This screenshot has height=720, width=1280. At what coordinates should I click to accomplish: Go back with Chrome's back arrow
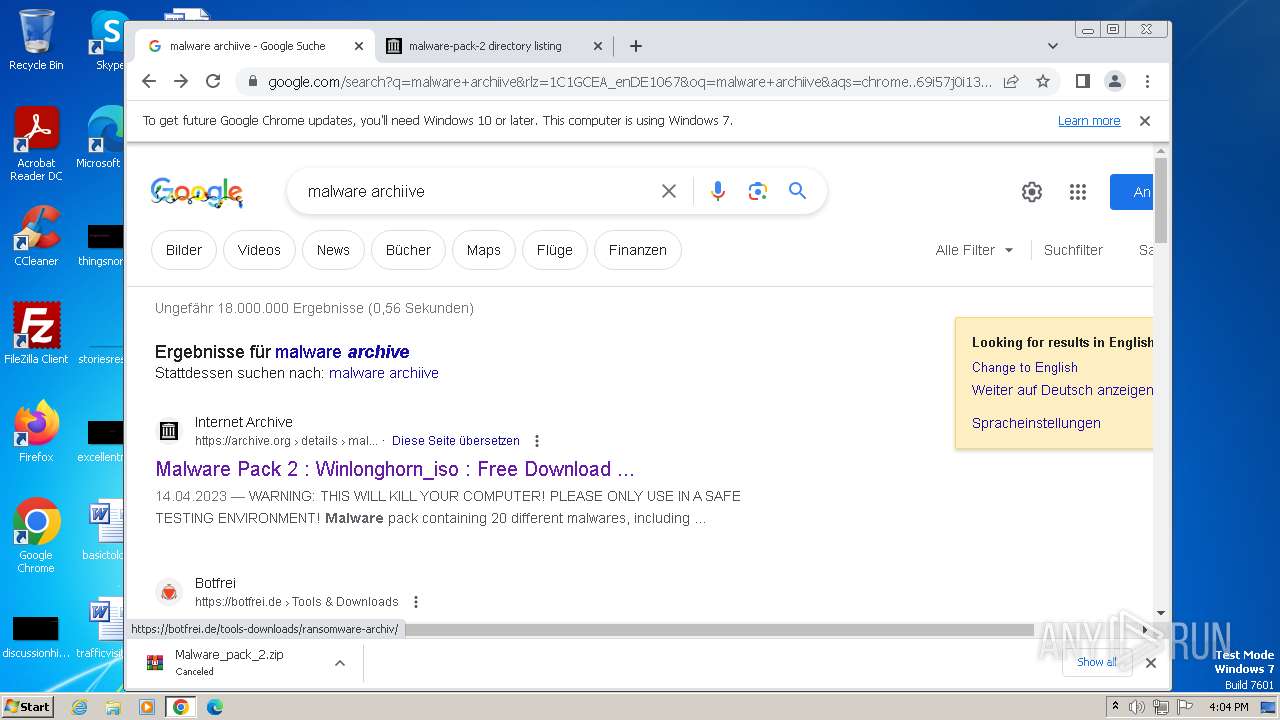[149, 81]
